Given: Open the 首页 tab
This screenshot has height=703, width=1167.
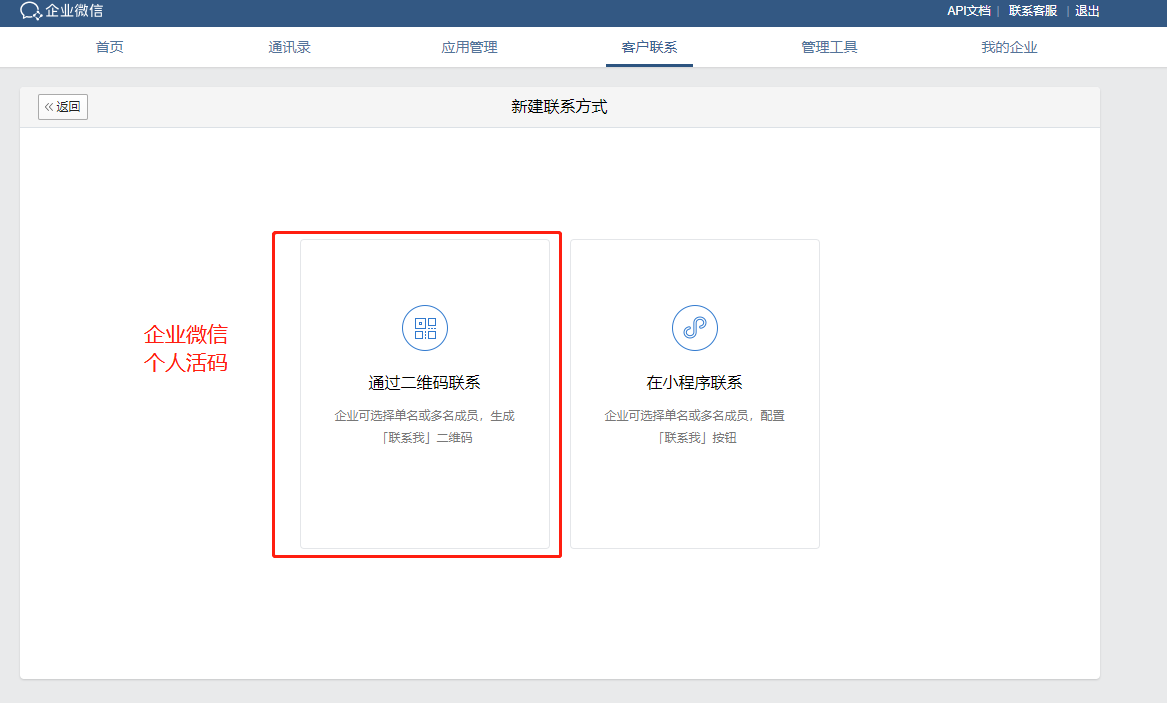Looking at the screenshot, I should (x=109, y=47).
